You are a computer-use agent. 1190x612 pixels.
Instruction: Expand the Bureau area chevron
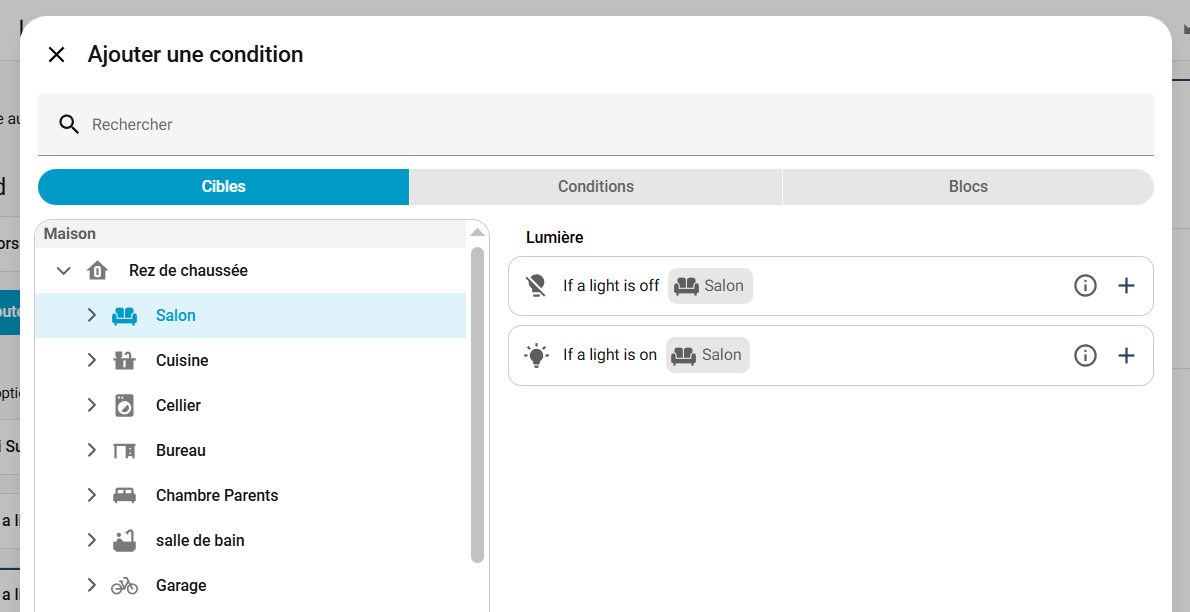coord(92,451)
